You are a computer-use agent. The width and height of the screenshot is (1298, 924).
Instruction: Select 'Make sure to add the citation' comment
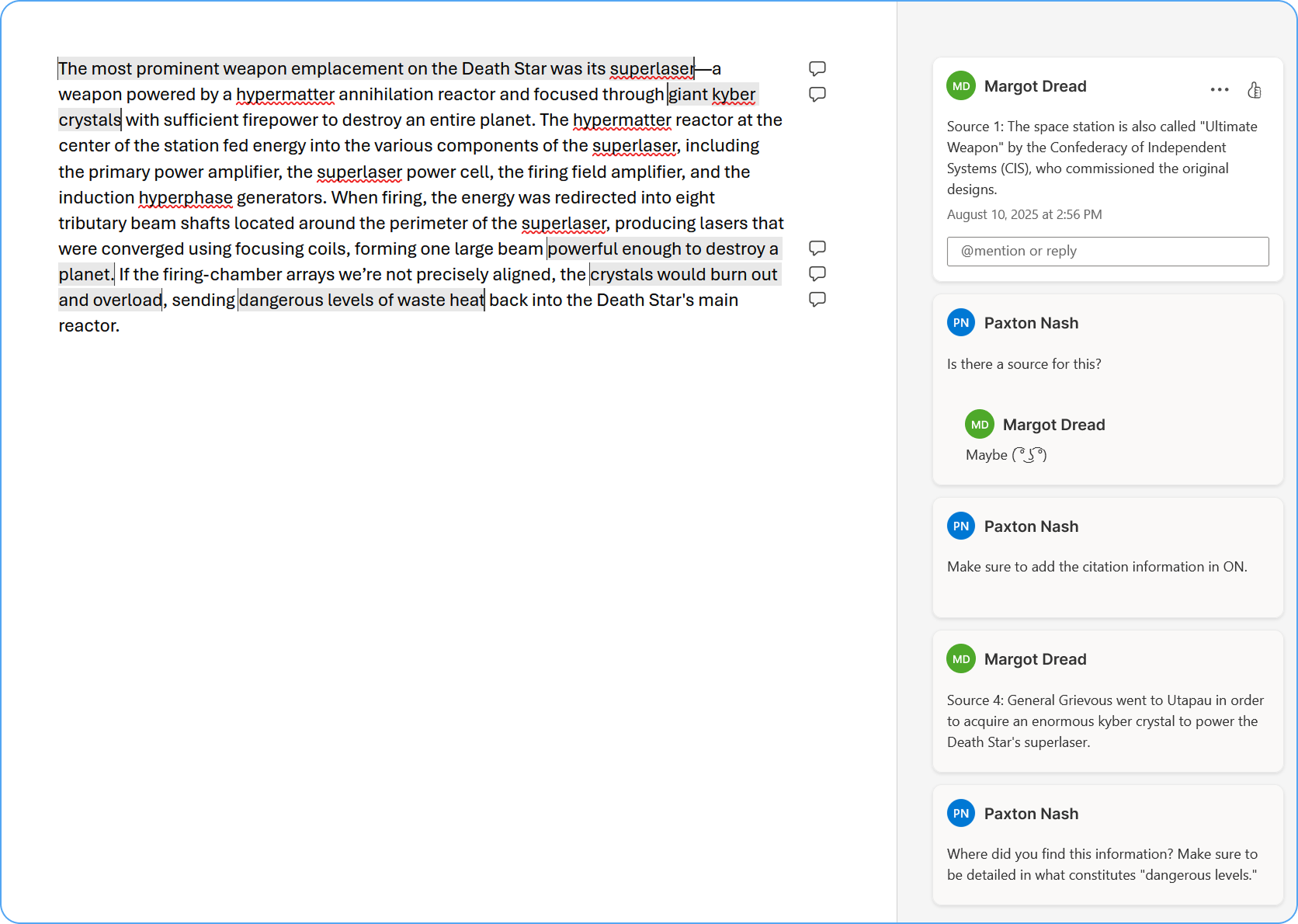pyautogui.click(x=1097, y=567)
